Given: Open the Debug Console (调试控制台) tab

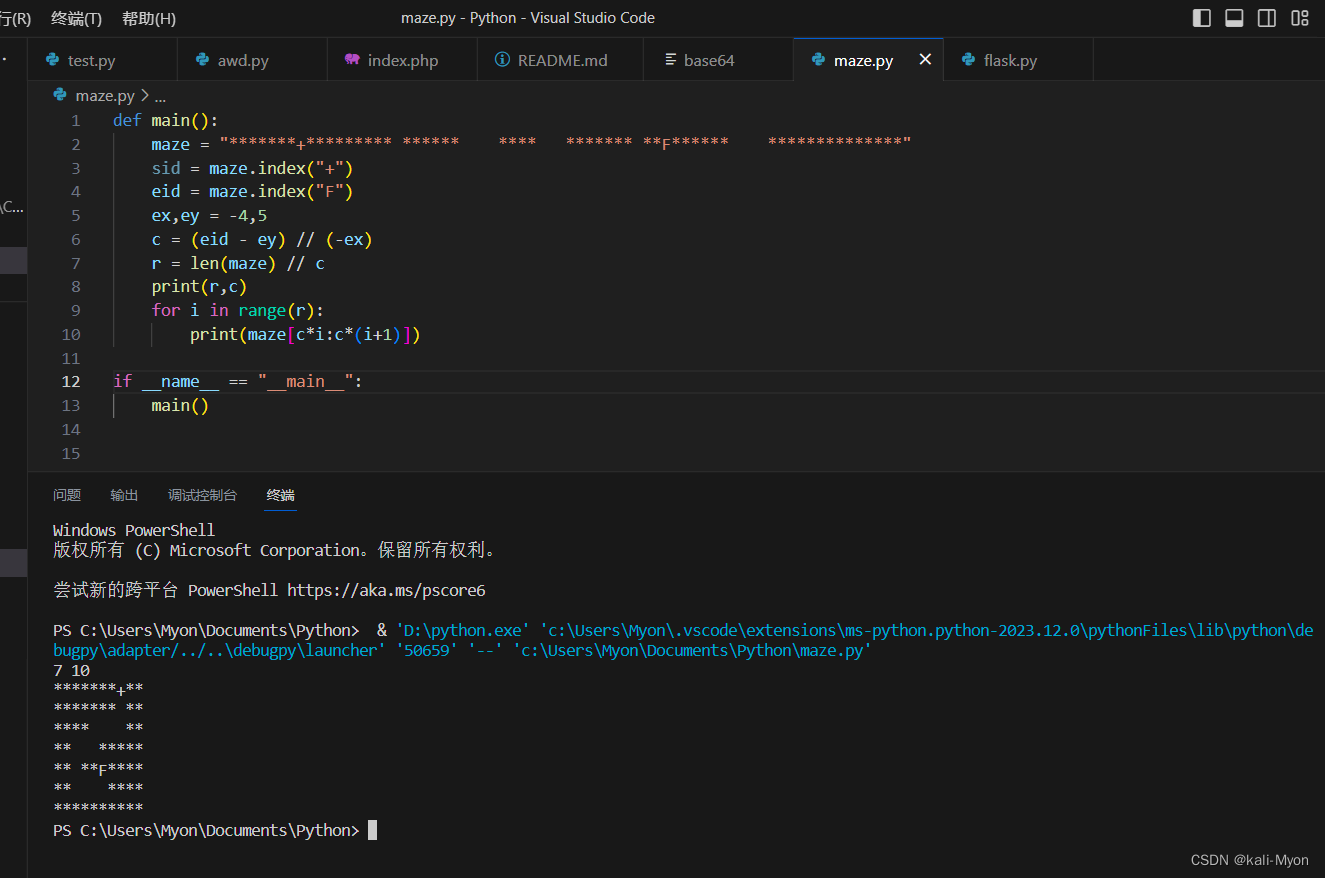Looking at the screenshot, I should [203, 495].
